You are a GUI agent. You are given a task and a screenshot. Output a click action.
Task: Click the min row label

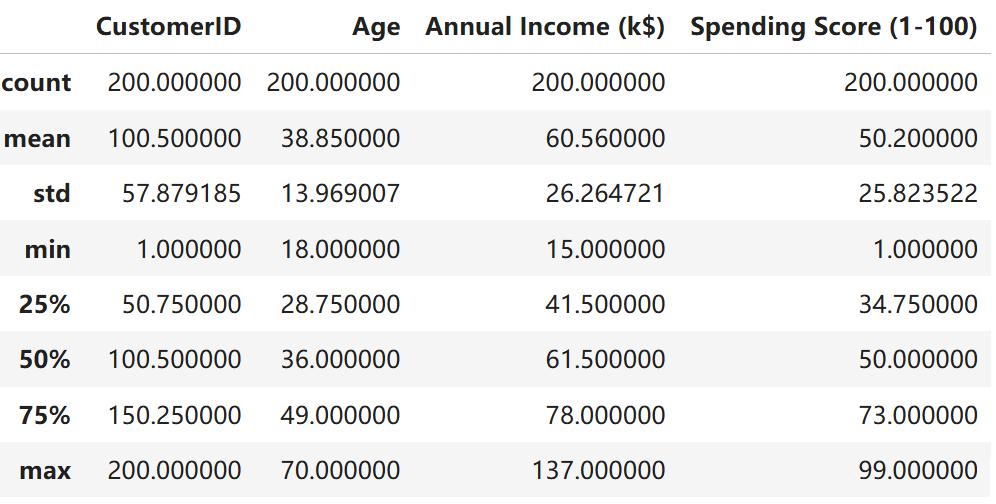pos(48,249)
